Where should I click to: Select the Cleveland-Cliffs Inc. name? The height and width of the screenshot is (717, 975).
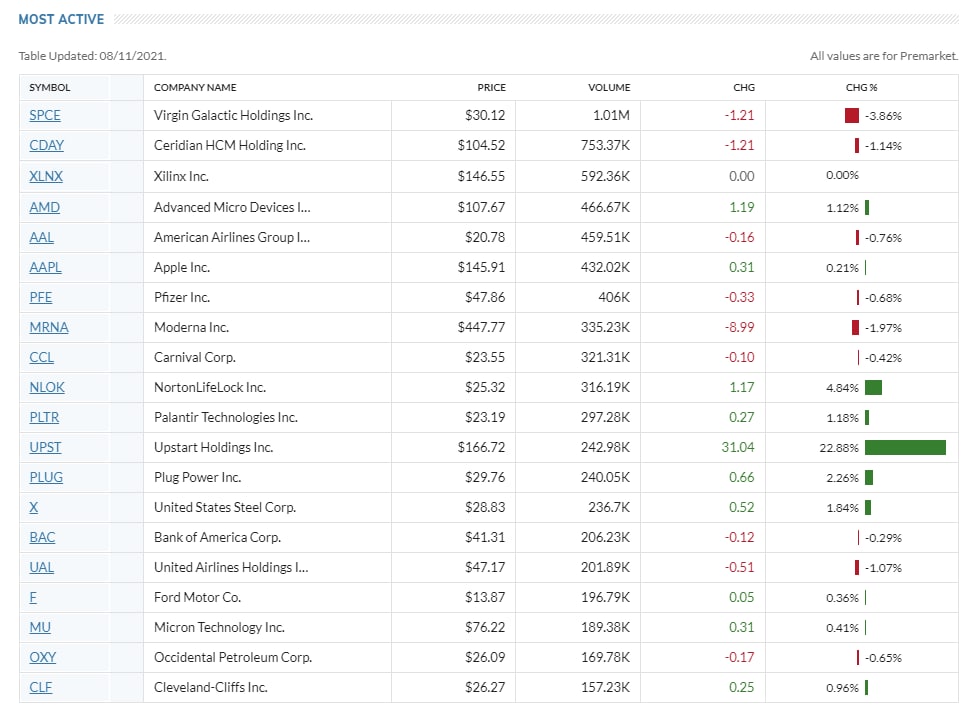coord(211,688)
